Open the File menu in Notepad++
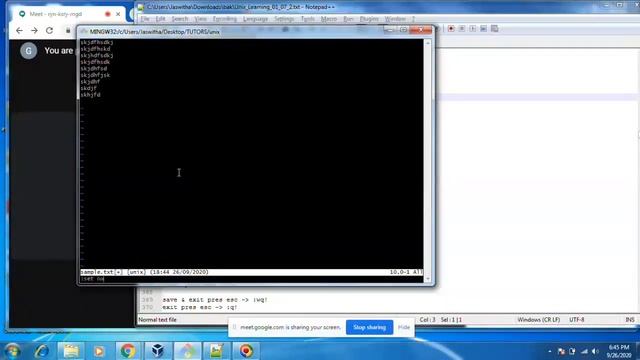 point(145,19)
